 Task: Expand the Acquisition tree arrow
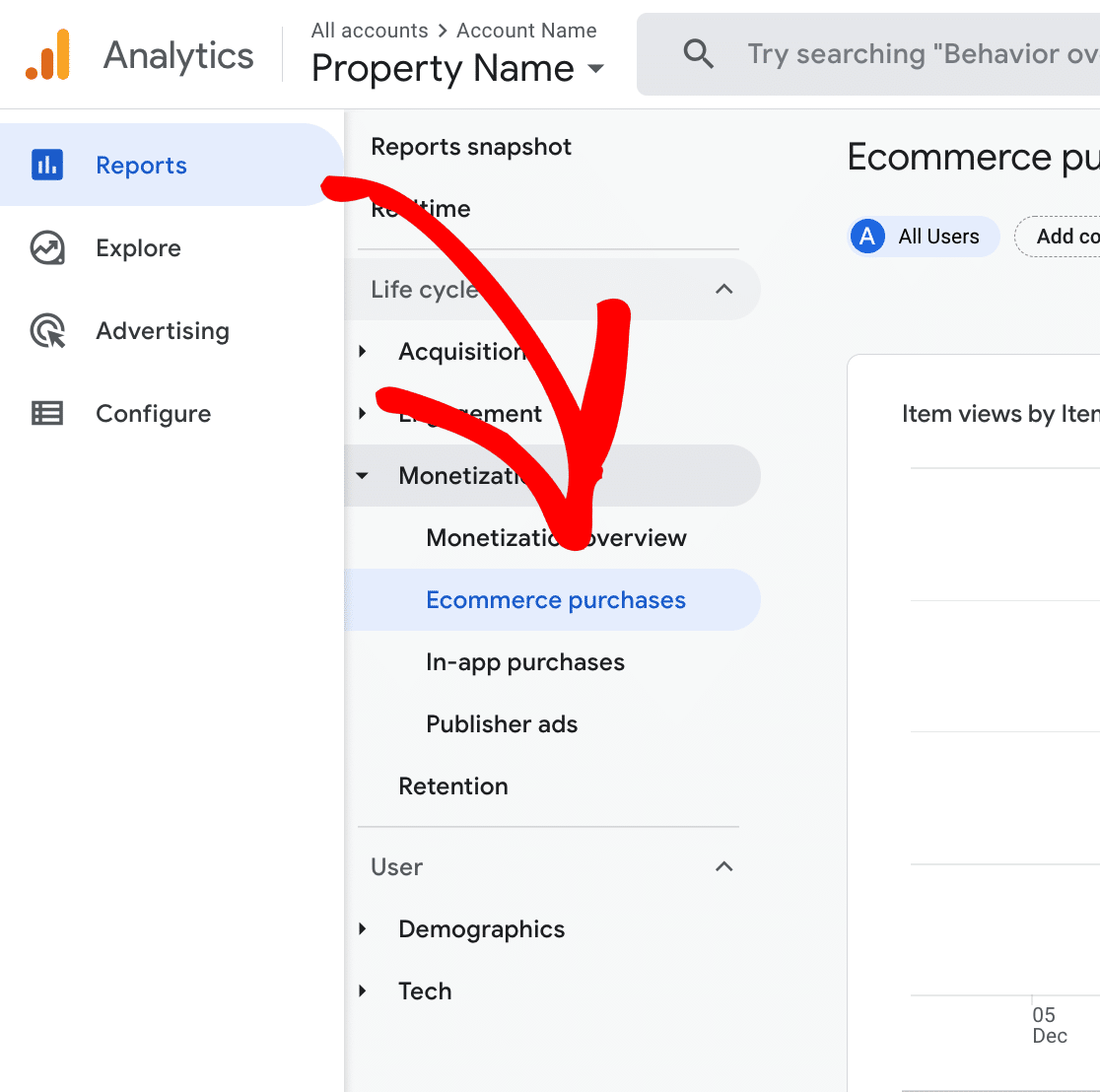tap(363, 352)
